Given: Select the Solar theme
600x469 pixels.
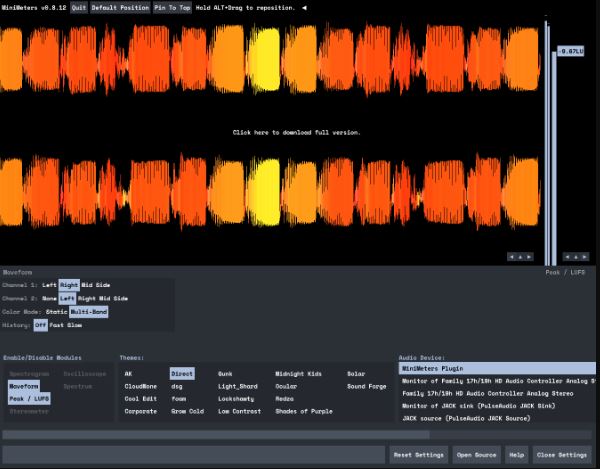Looking at the screenshot, I should [356, 374].
